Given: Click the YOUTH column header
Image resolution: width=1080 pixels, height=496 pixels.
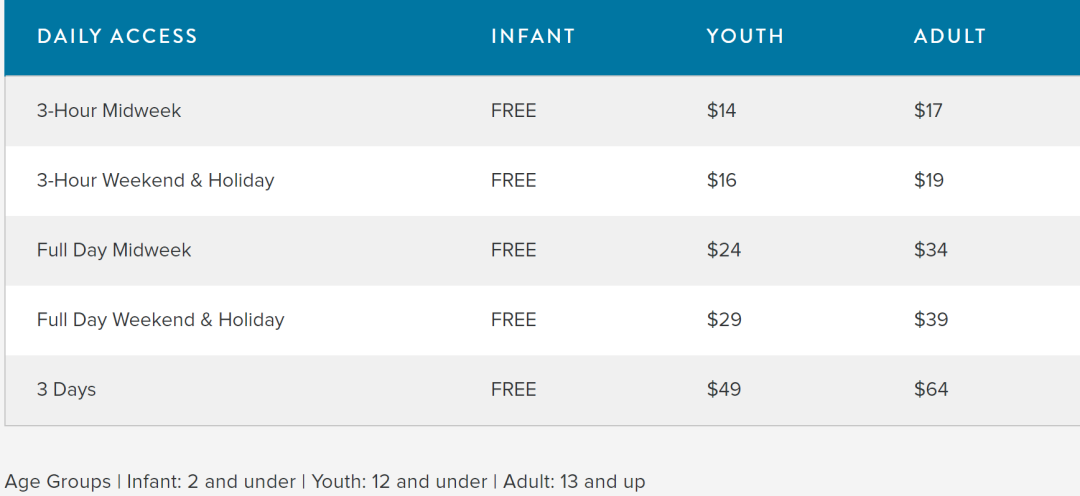Looking at the screenshot, I should (745, 37).
